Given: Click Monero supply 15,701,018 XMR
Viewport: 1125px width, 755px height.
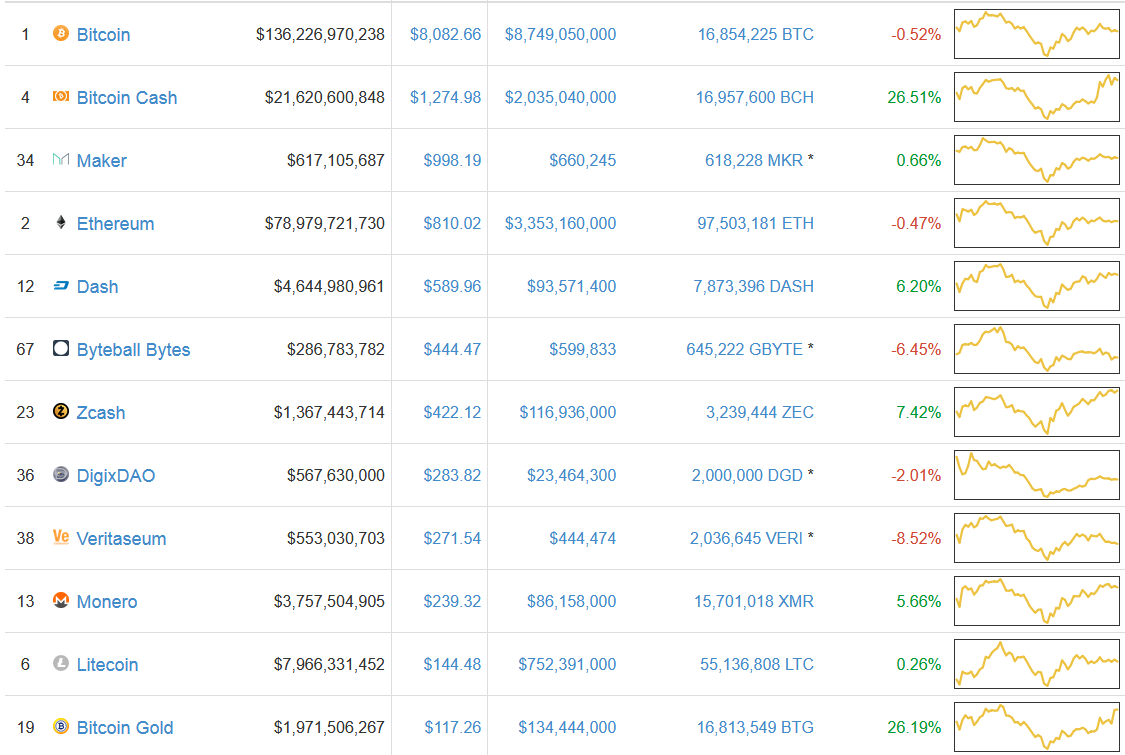Looking at the screenshot, I should point(754,601).
